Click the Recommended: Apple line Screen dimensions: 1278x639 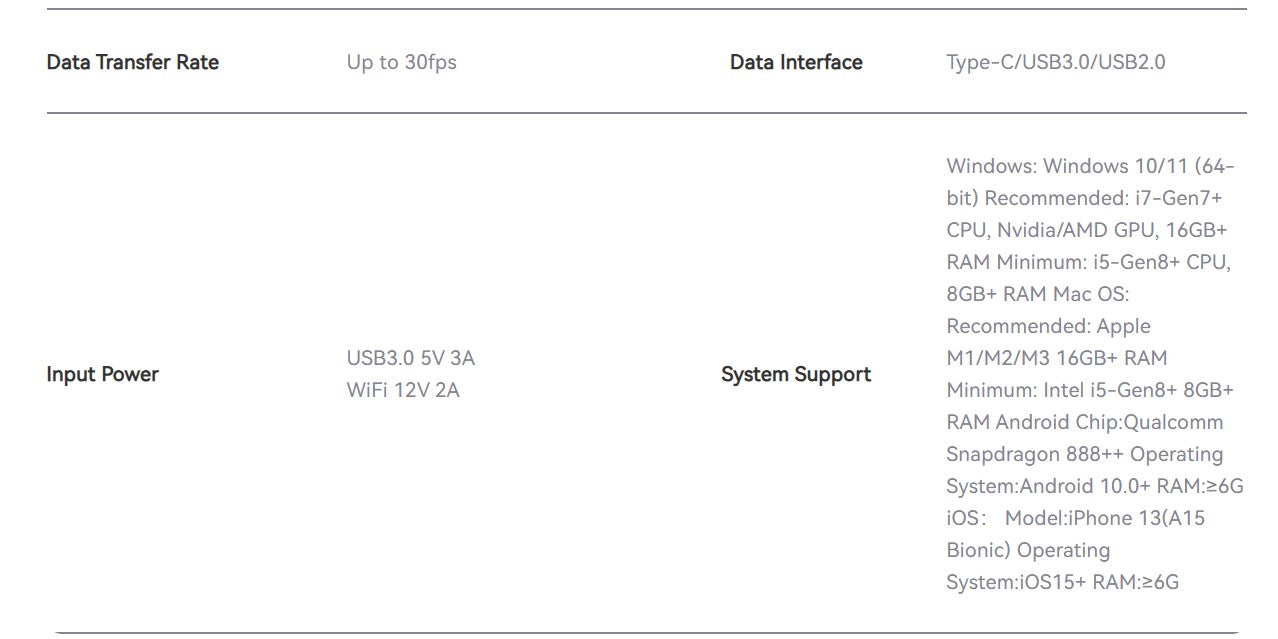click(1048, 326)
